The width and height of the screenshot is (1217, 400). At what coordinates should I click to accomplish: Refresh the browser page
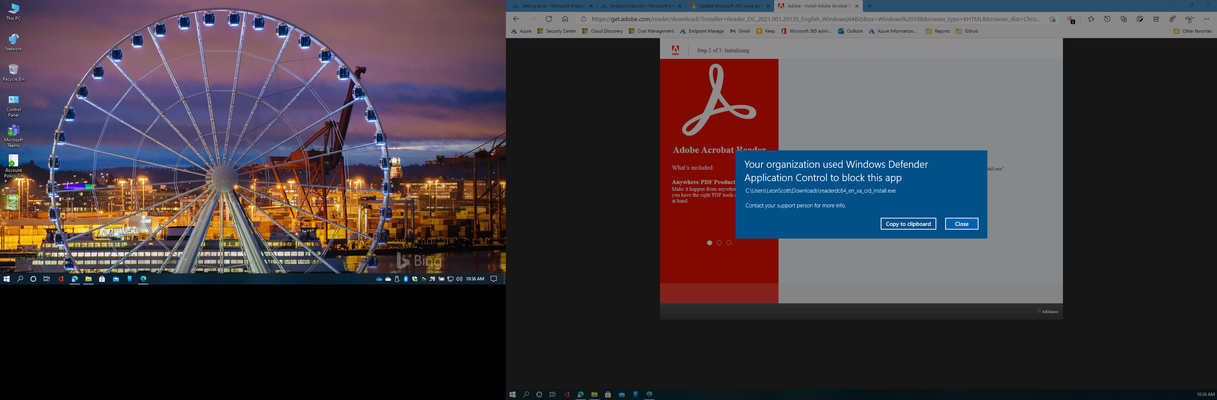[549, 19]
